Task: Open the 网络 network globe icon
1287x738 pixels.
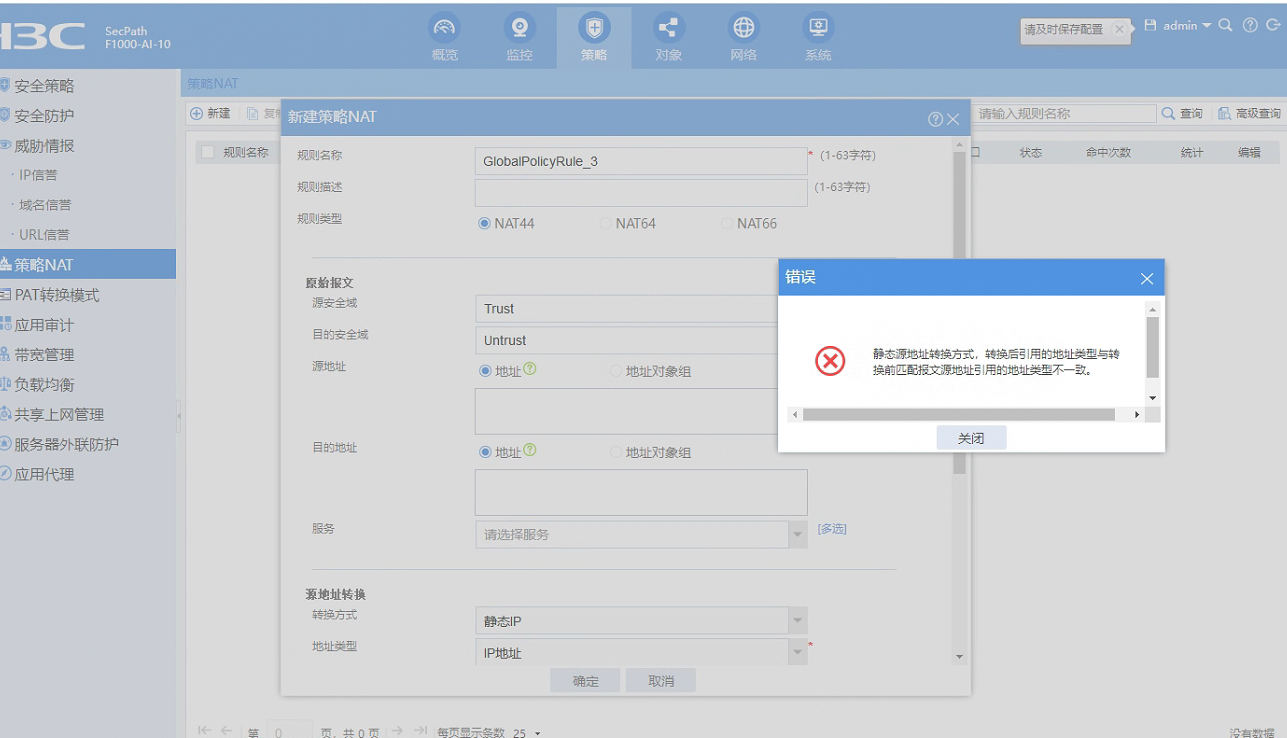Action: pyautogui.click(x=743, y=27)
